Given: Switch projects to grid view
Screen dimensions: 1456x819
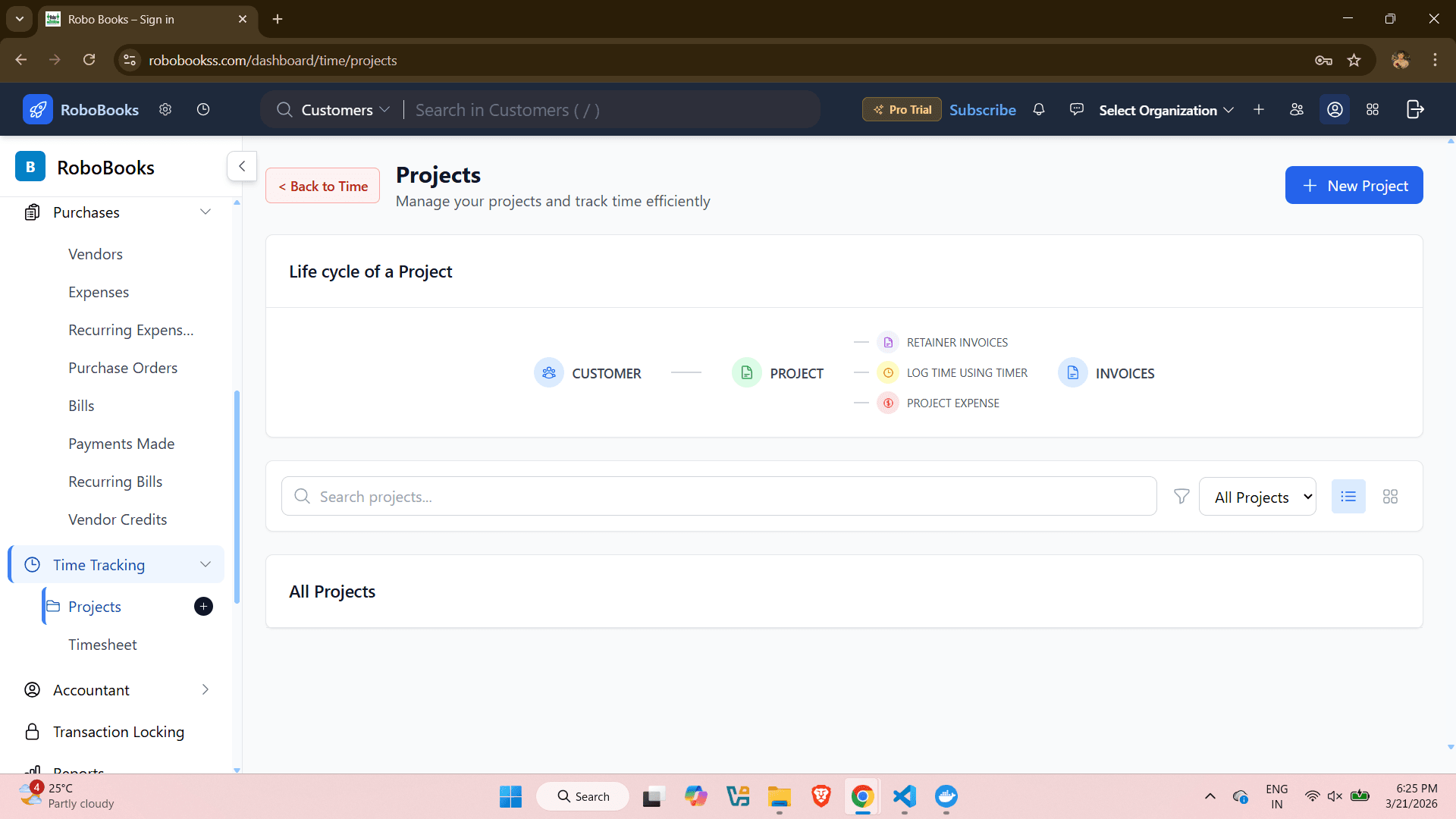Looking at the screenshot, I should 1391,496.
